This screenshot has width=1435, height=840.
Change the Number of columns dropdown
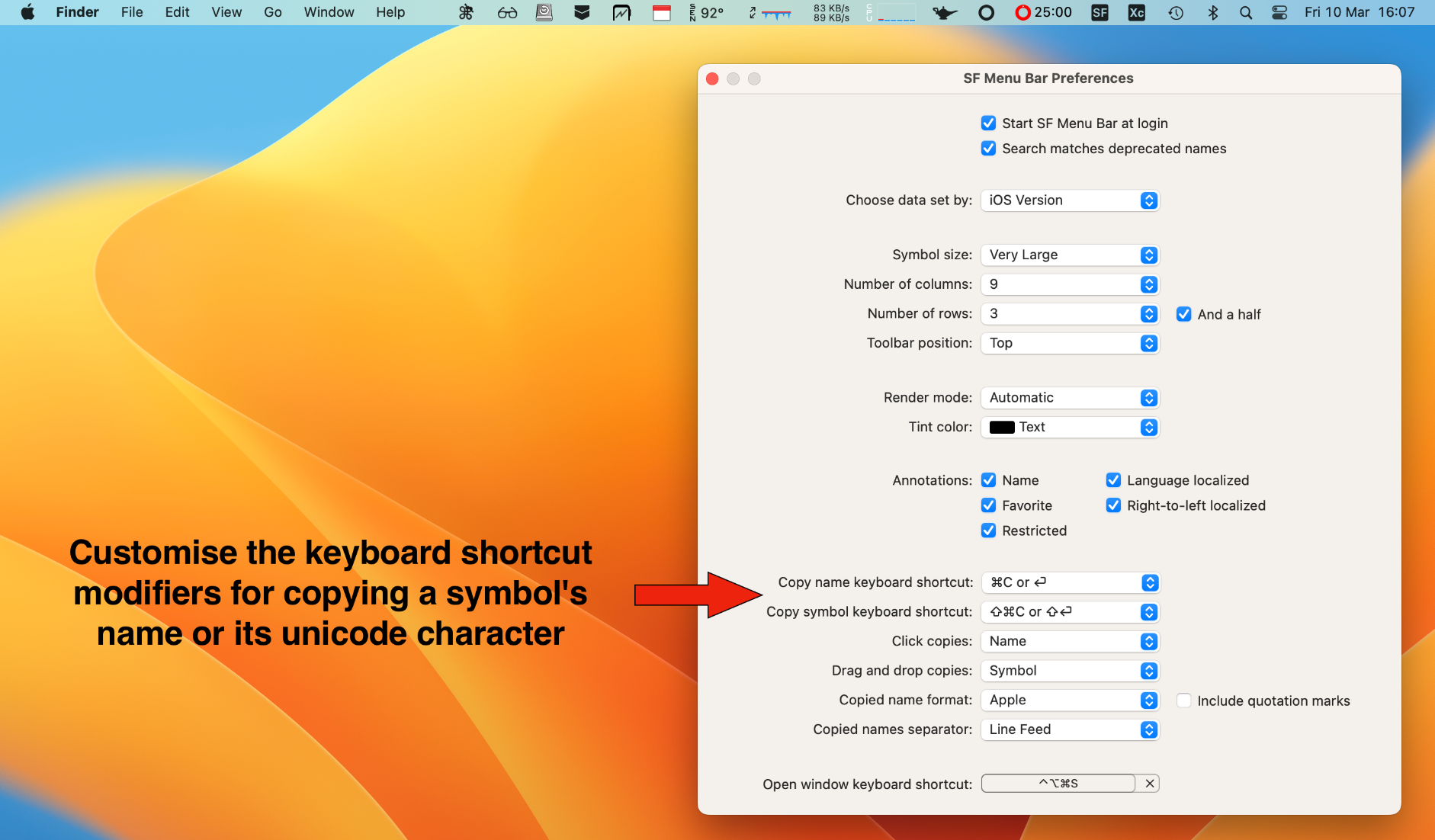1070,284
